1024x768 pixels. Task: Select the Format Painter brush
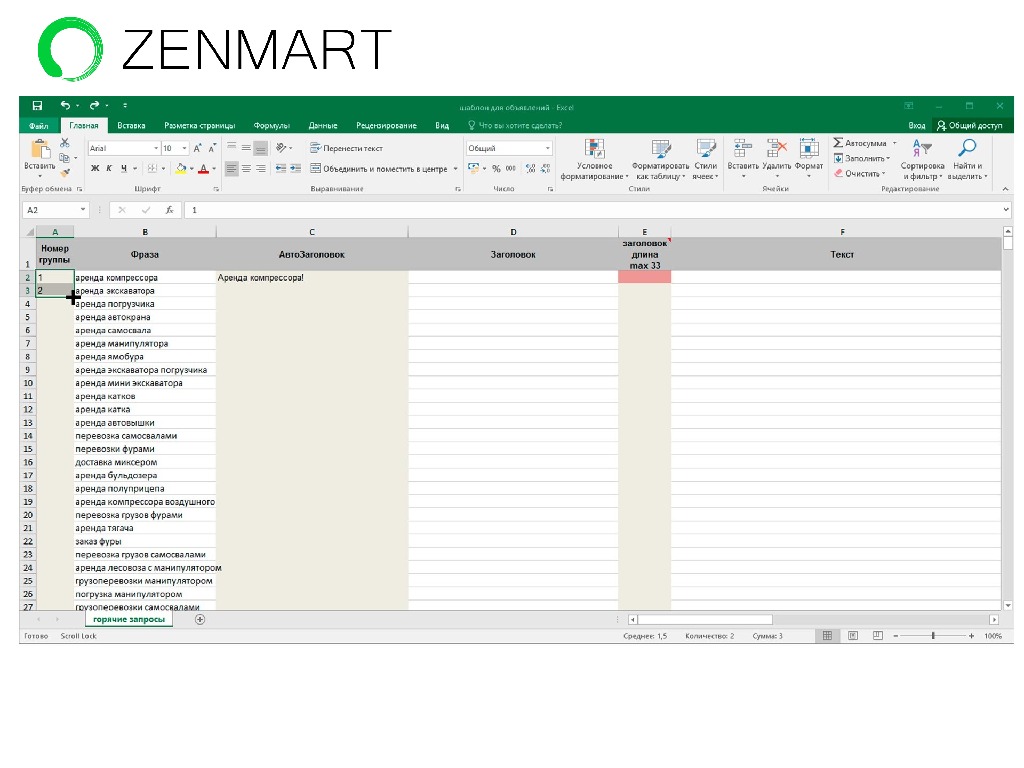[x=65, y=173]
